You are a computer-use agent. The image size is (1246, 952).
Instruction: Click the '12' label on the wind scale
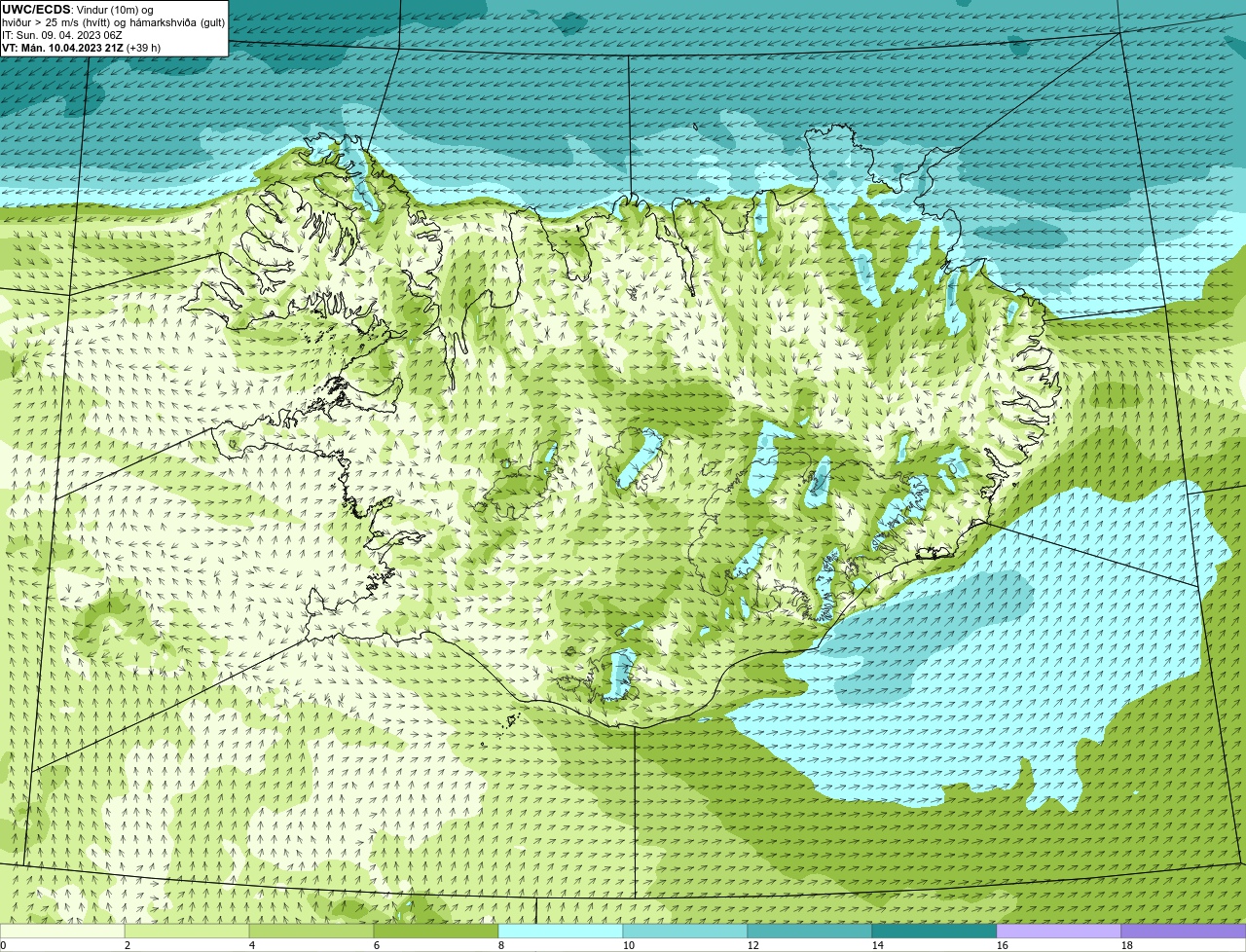(x=753, y=945)
